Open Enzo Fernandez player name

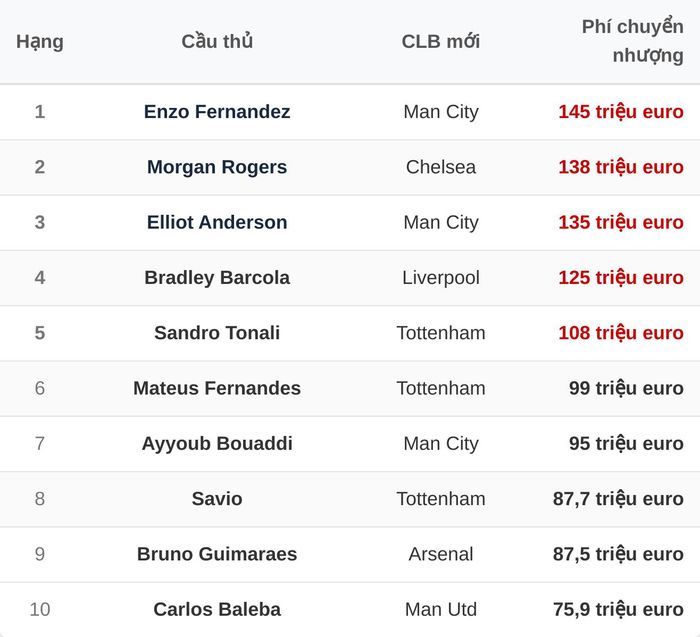pyautogui.click(x=217, y=112)
